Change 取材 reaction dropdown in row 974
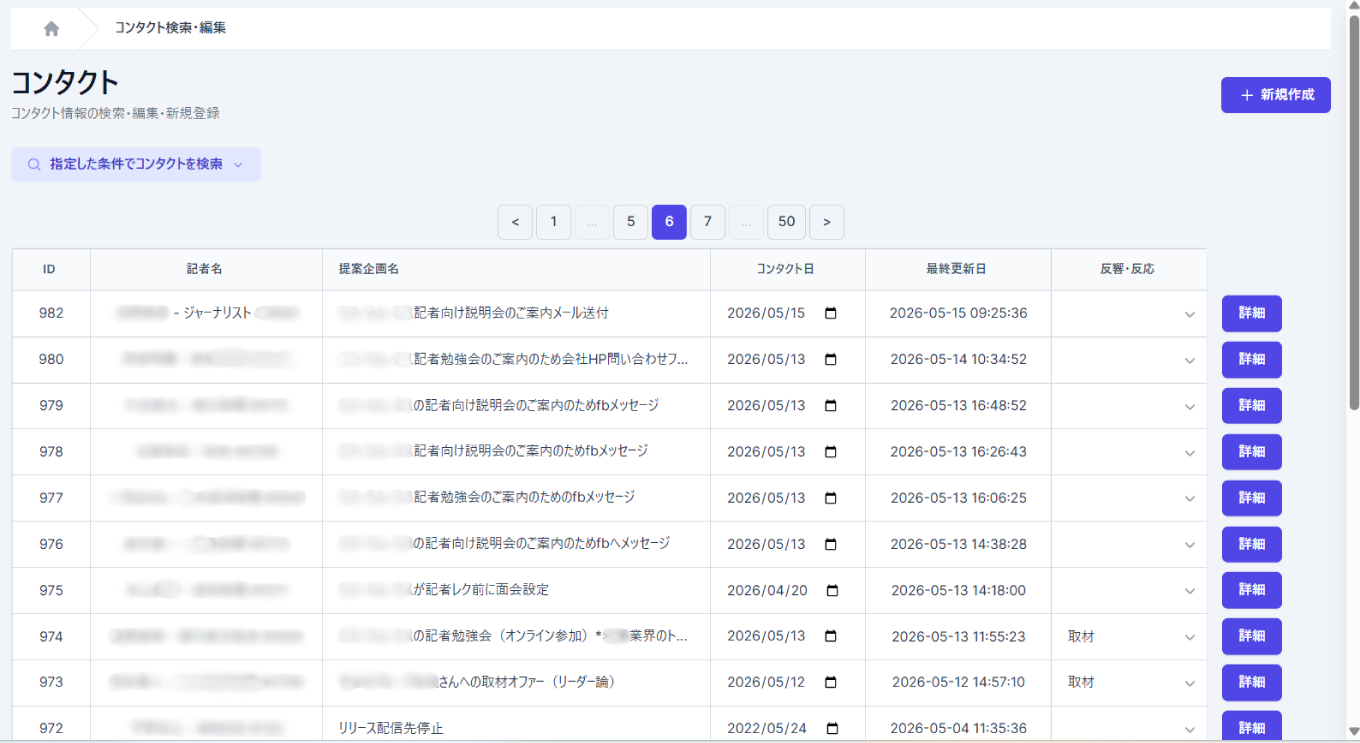This screenshot has width=1360, height=743. [1129, 636]
